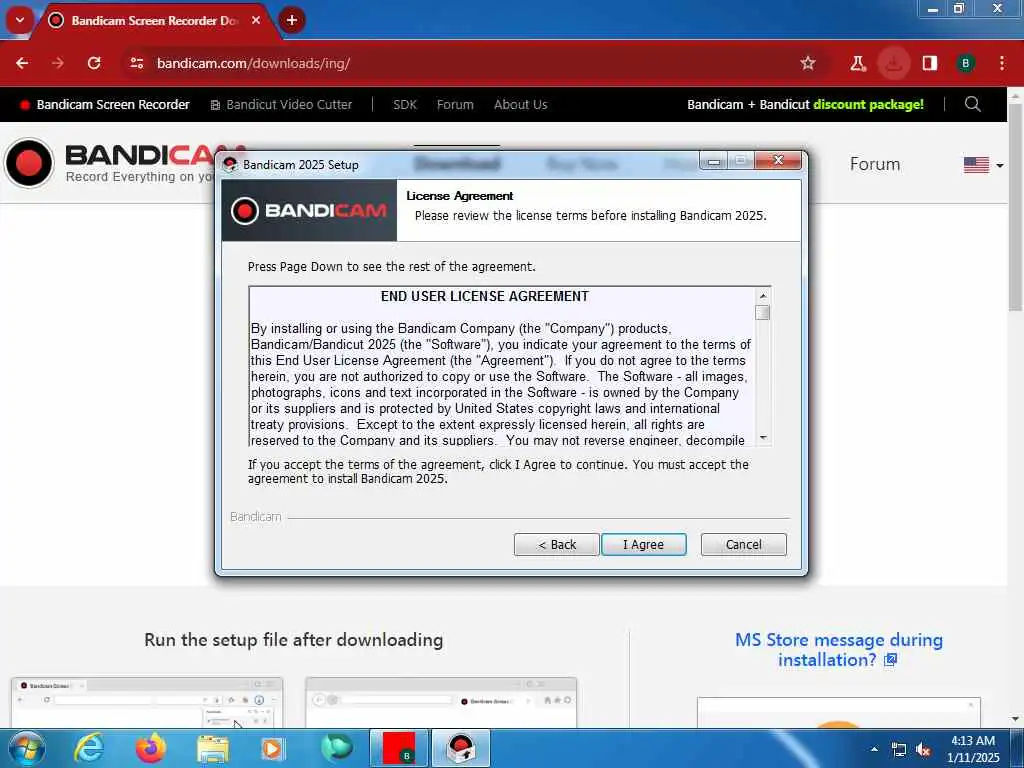Open the browser downloads icon

[893, 63]
